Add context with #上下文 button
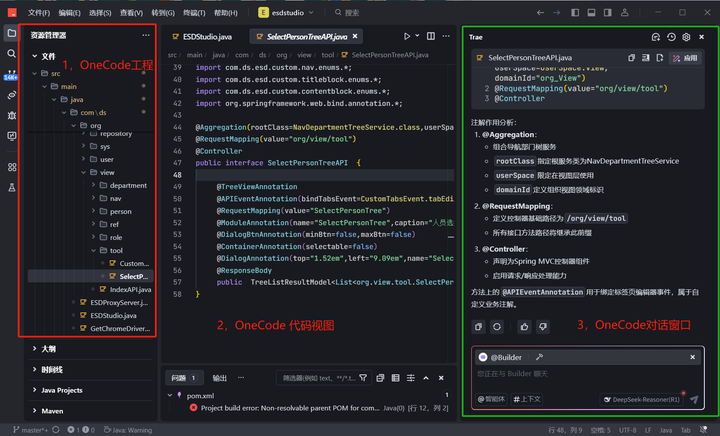The height and width of the screenshot is (436, 720). [x=527, y=400]
